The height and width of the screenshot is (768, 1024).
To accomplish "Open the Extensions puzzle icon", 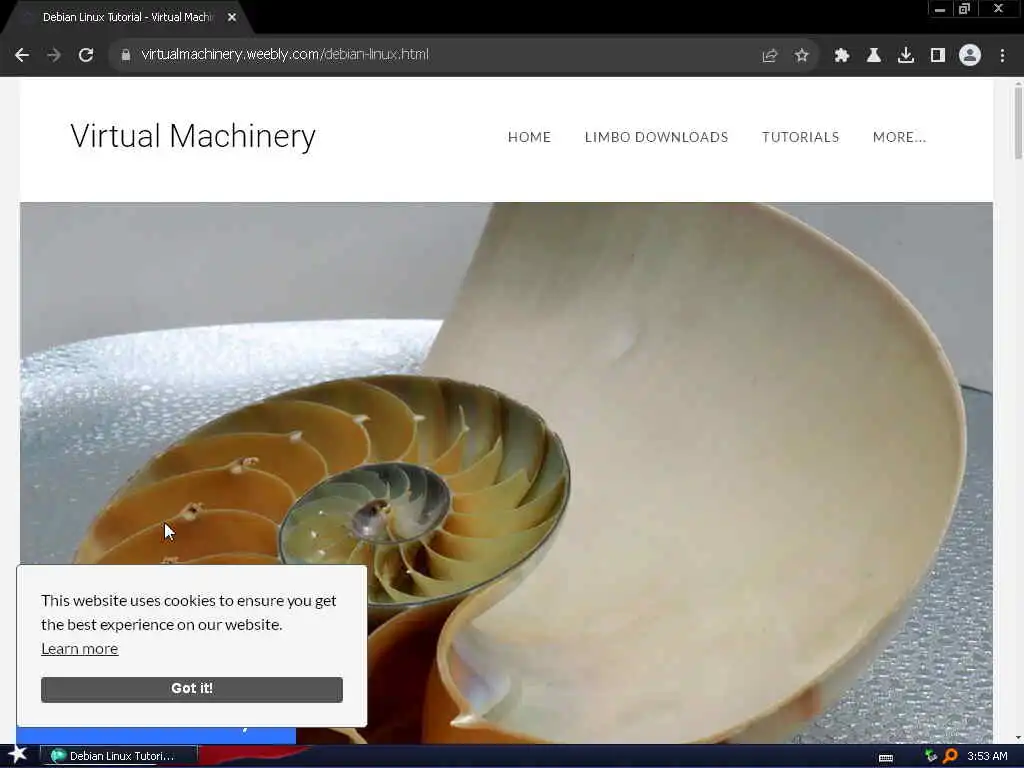I will (842, 56).
